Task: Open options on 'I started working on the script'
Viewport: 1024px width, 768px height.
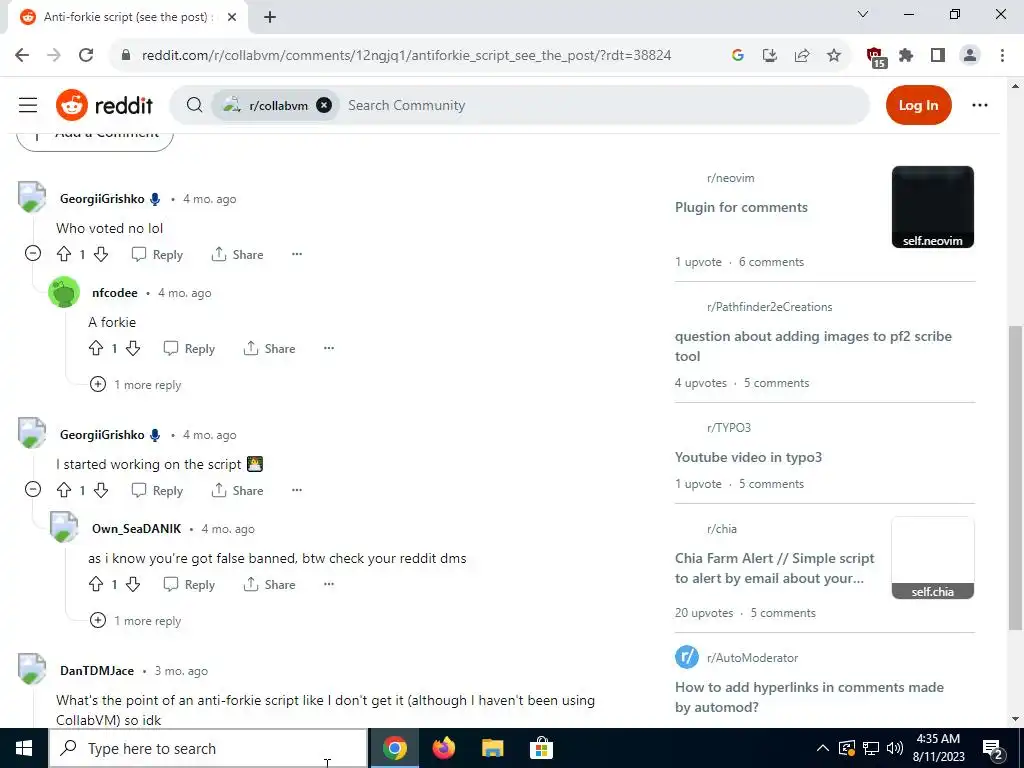Action: (x=297, y=490)
